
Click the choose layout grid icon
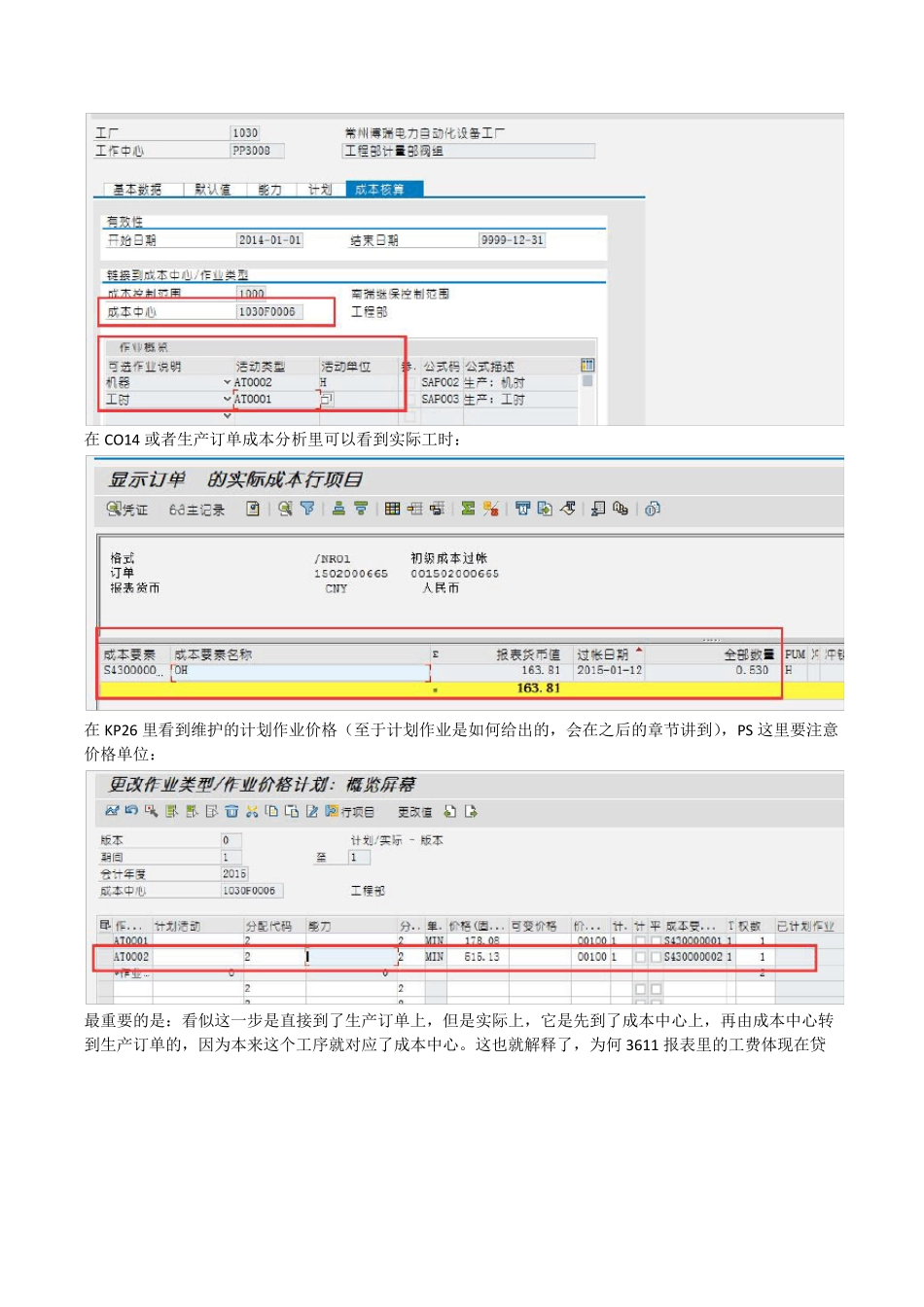point(392,509)
